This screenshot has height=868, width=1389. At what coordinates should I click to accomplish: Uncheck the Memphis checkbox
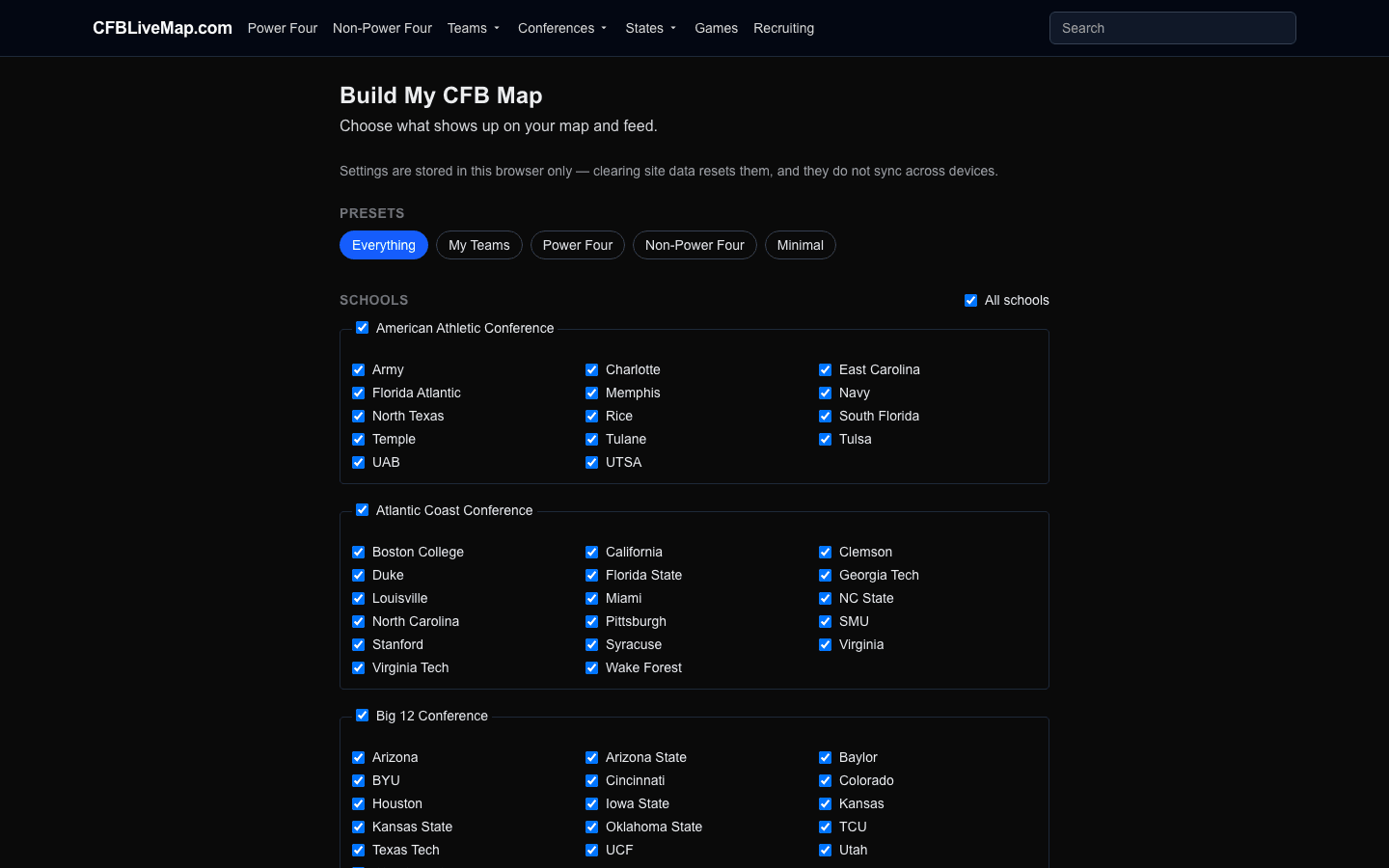point(591,393)
